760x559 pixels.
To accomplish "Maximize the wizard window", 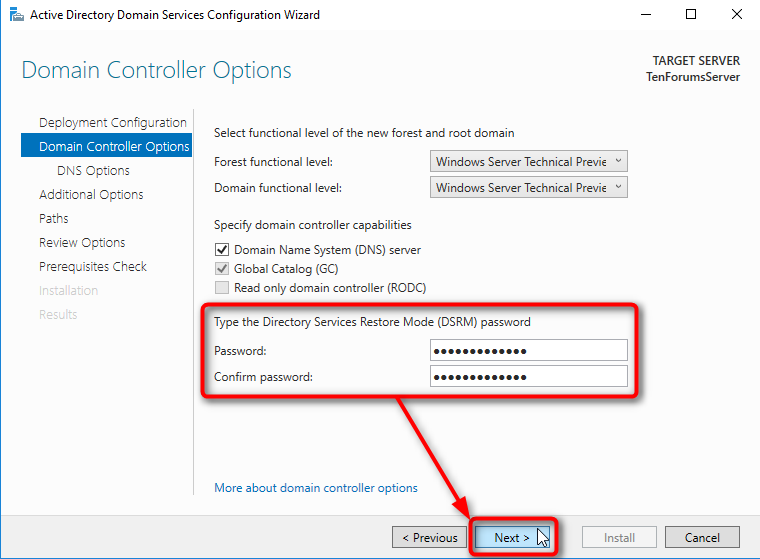I will coord(691,15).
